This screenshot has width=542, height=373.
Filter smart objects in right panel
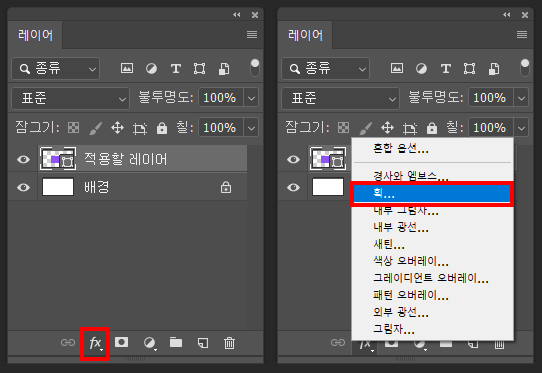[x=494, y=68]
